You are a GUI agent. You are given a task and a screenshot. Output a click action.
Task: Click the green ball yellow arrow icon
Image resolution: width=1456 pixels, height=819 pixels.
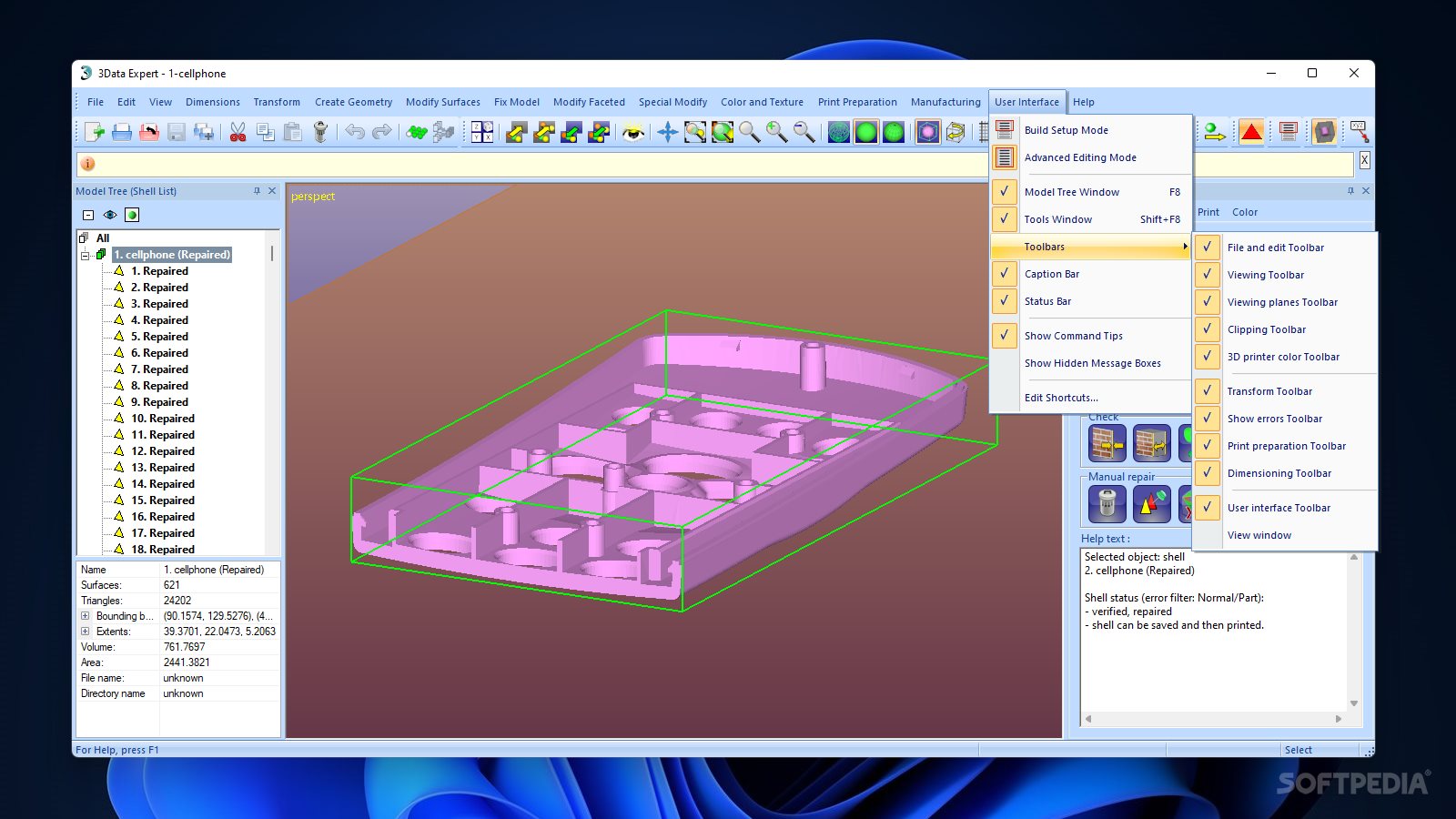[1214, 132]
